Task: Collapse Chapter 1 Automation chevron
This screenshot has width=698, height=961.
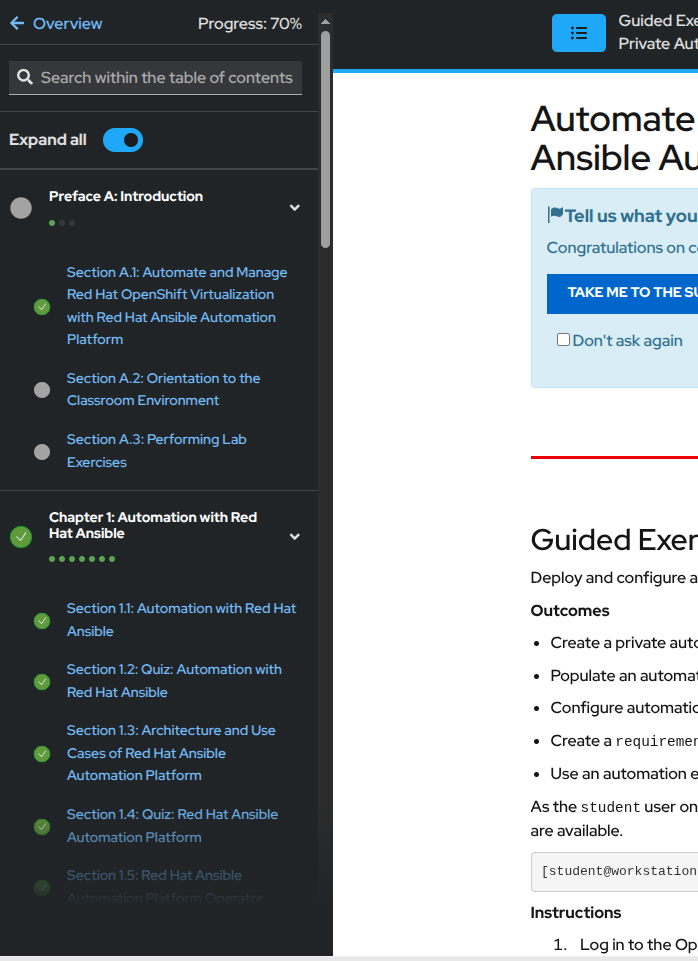Action: [294, 537]
